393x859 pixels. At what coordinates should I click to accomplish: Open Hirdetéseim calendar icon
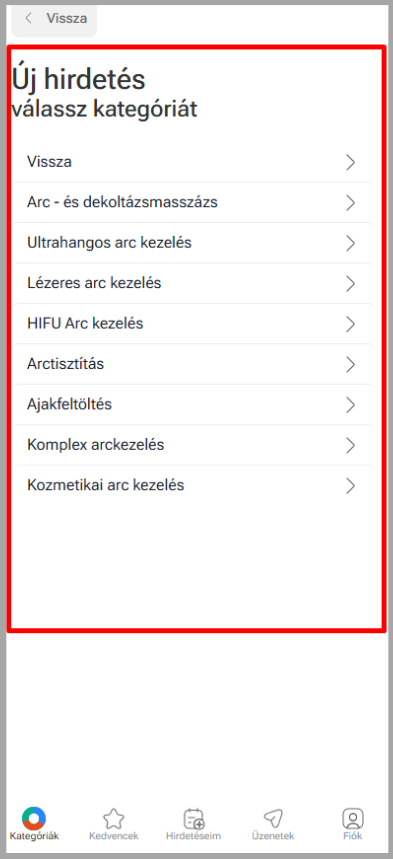[193, 818]
